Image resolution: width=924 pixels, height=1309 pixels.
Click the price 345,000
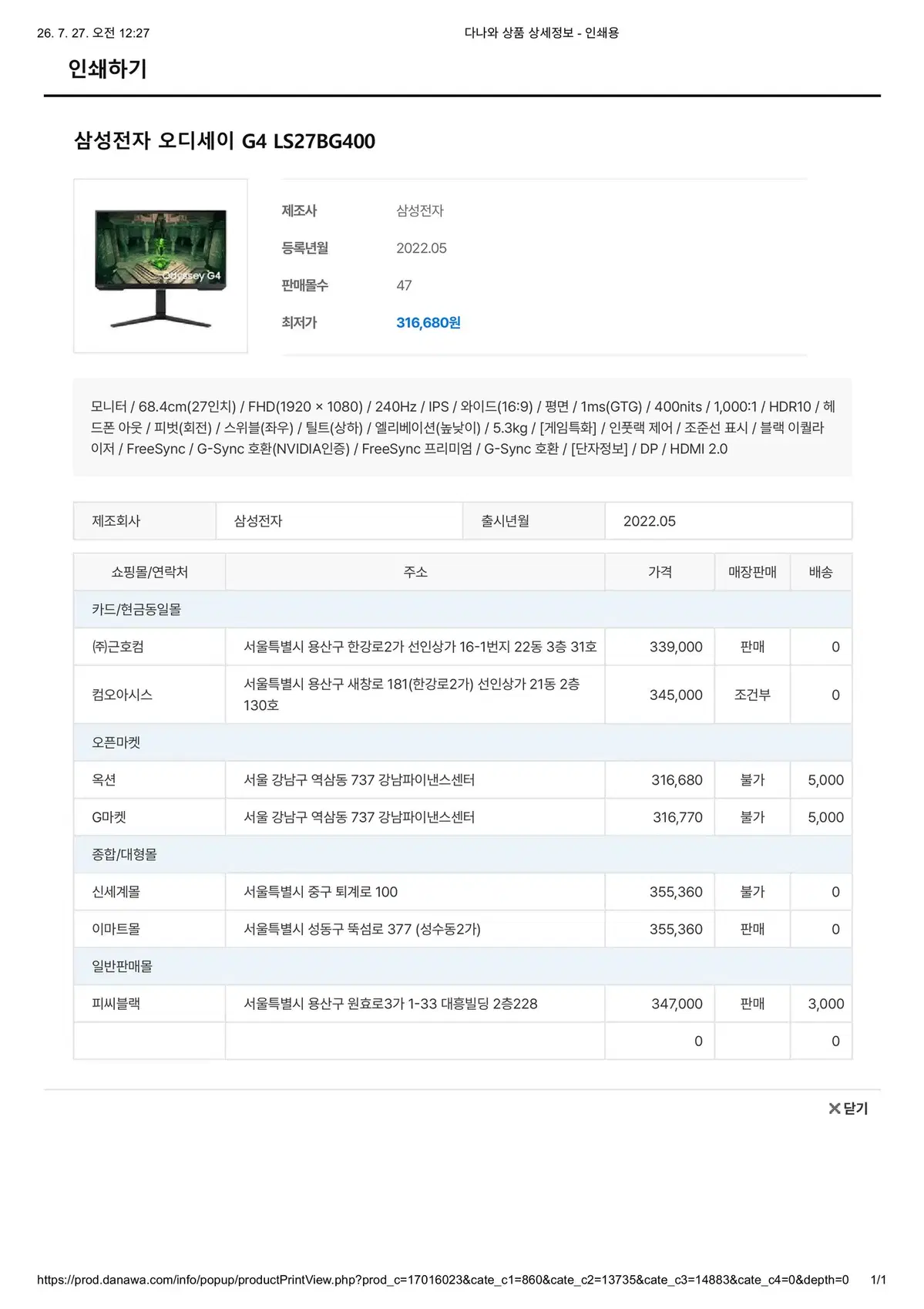click(x=676, y=695)
